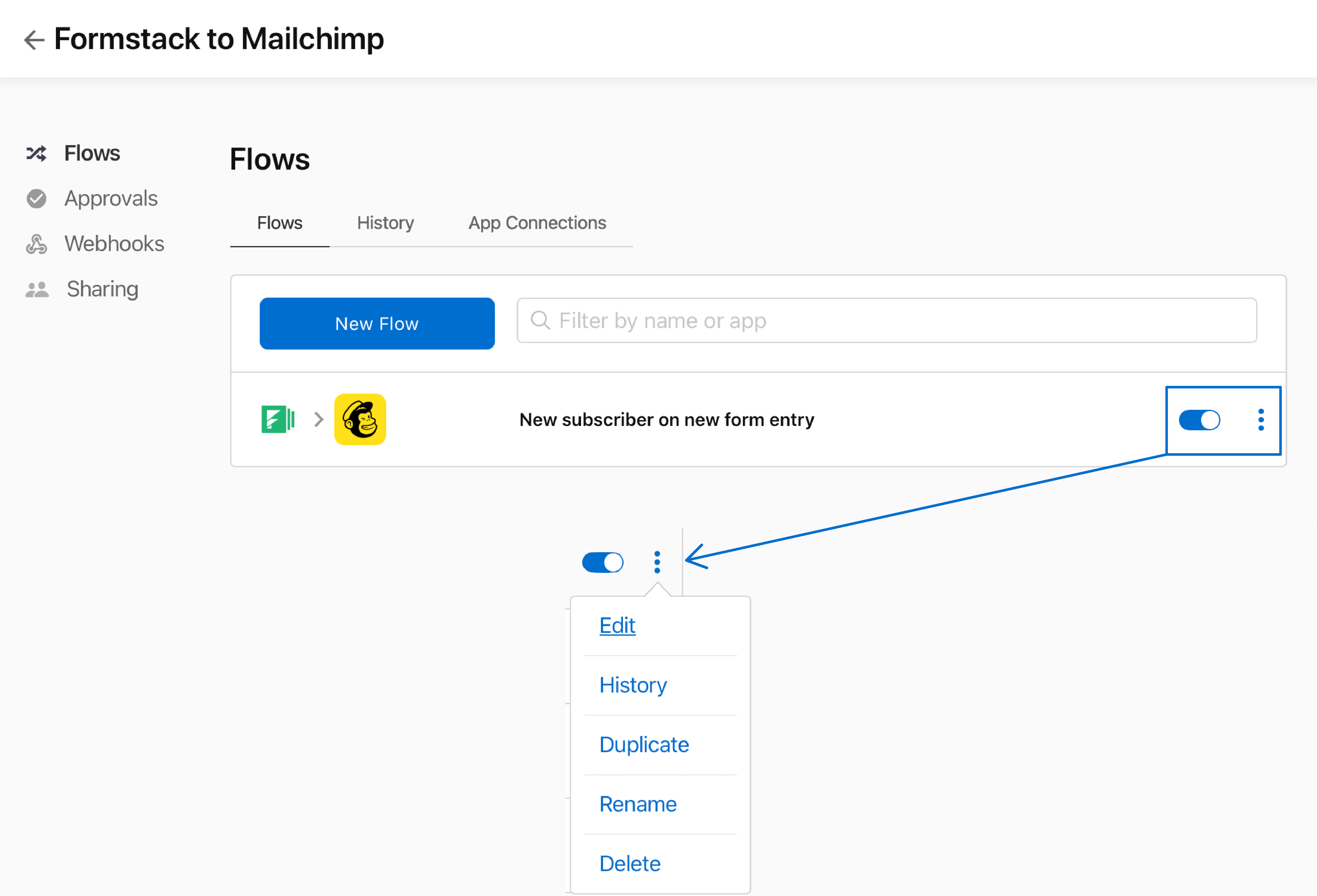
Task: Open the App Connections tab
Action: coord(536,223)
